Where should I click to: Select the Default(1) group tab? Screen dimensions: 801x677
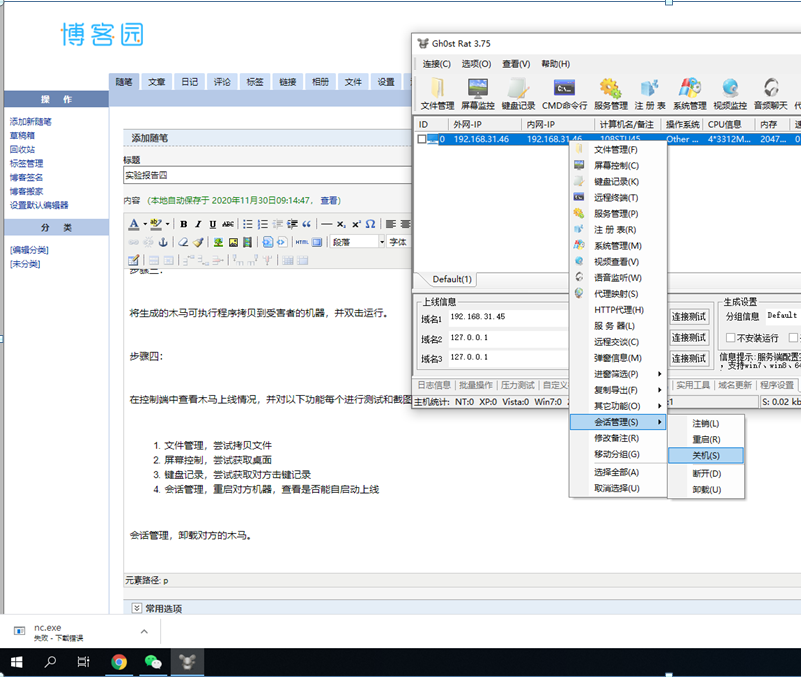click(x=452, y=279)
